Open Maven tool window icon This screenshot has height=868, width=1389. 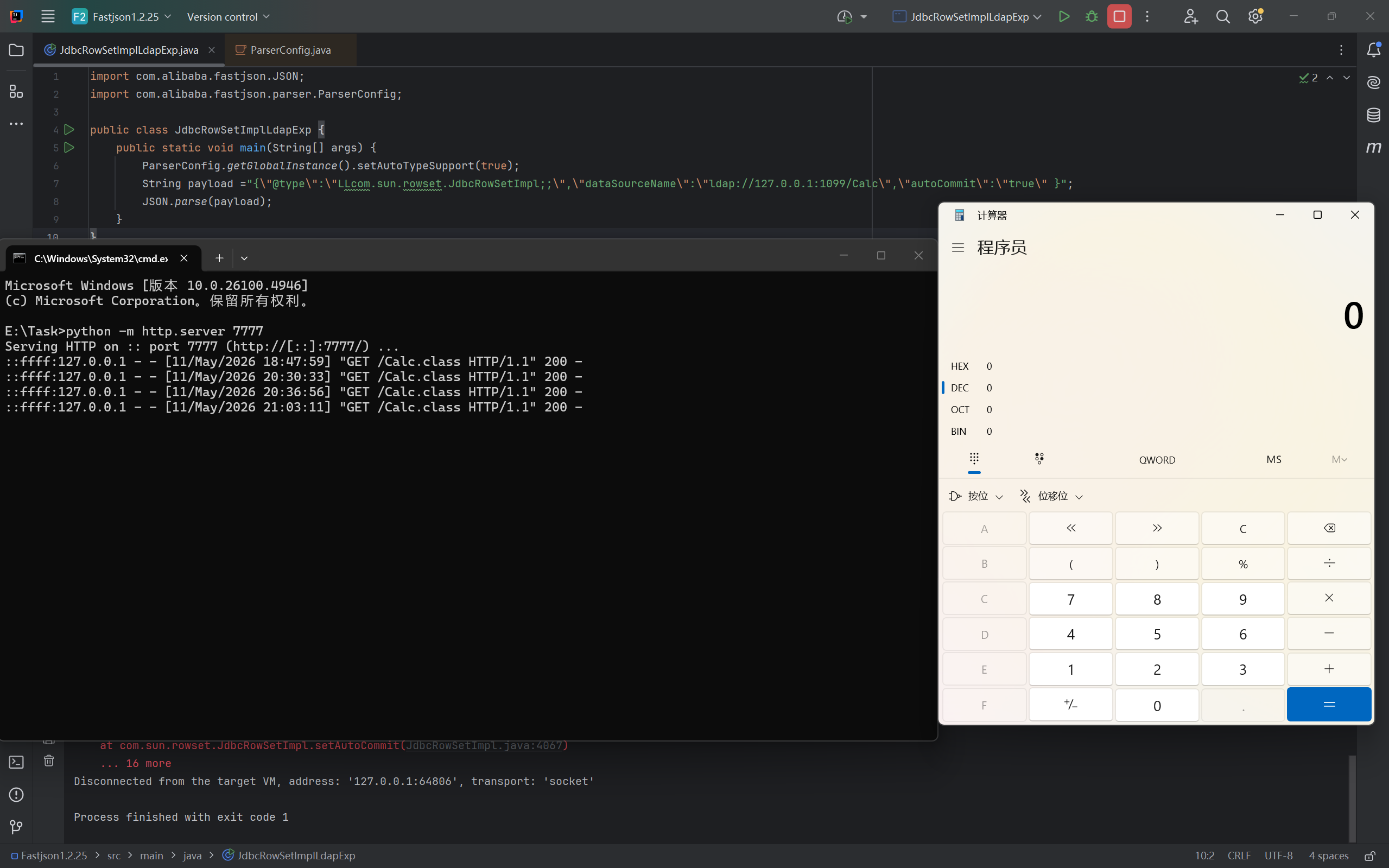point(1373,148)
